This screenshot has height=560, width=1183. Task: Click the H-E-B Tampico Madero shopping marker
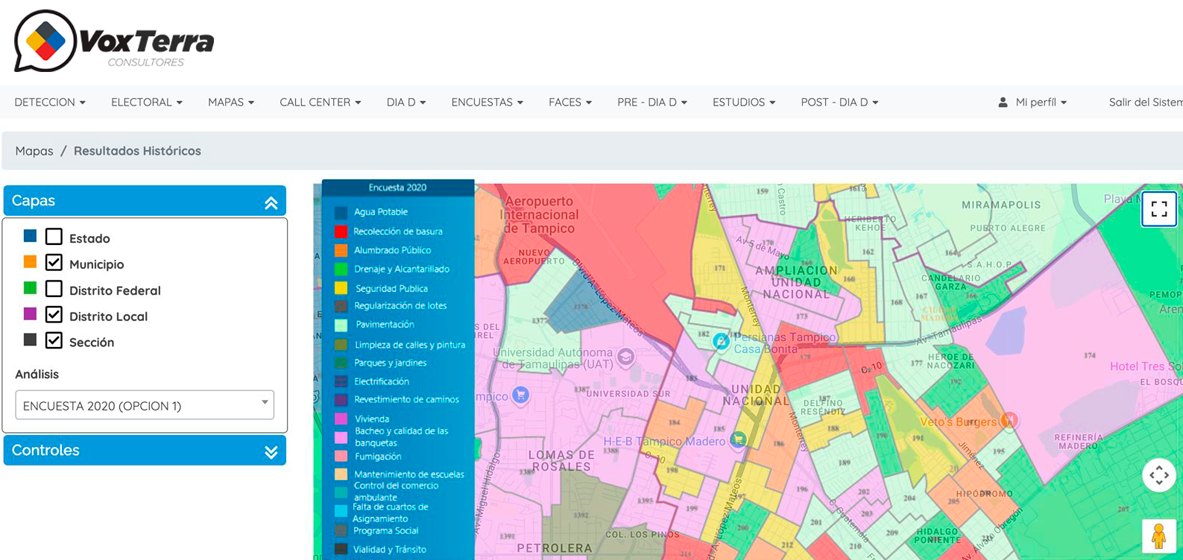point(738,439)
